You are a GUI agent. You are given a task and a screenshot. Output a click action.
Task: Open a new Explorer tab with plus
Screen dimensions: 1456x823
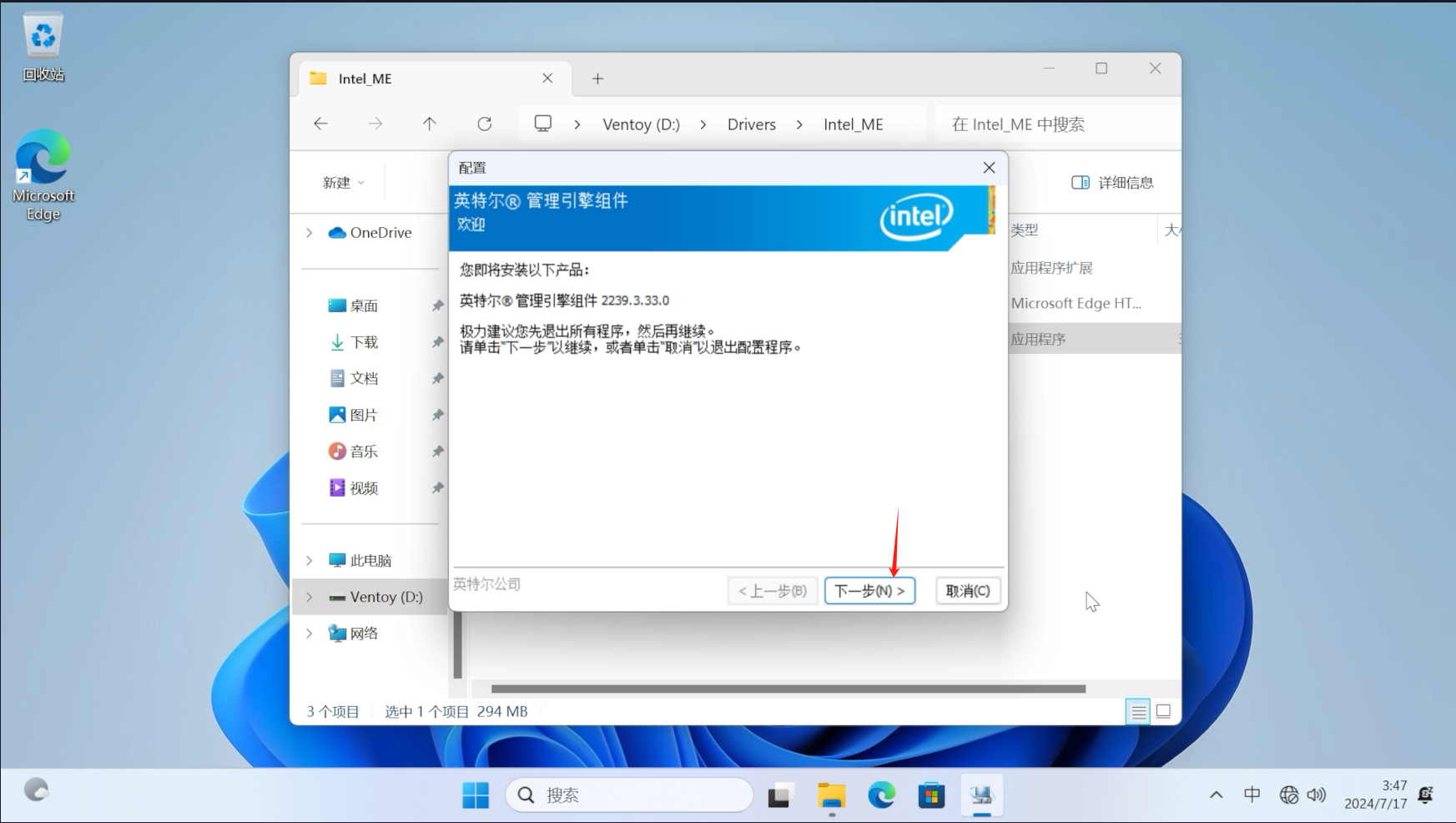(x=597, y=78)
